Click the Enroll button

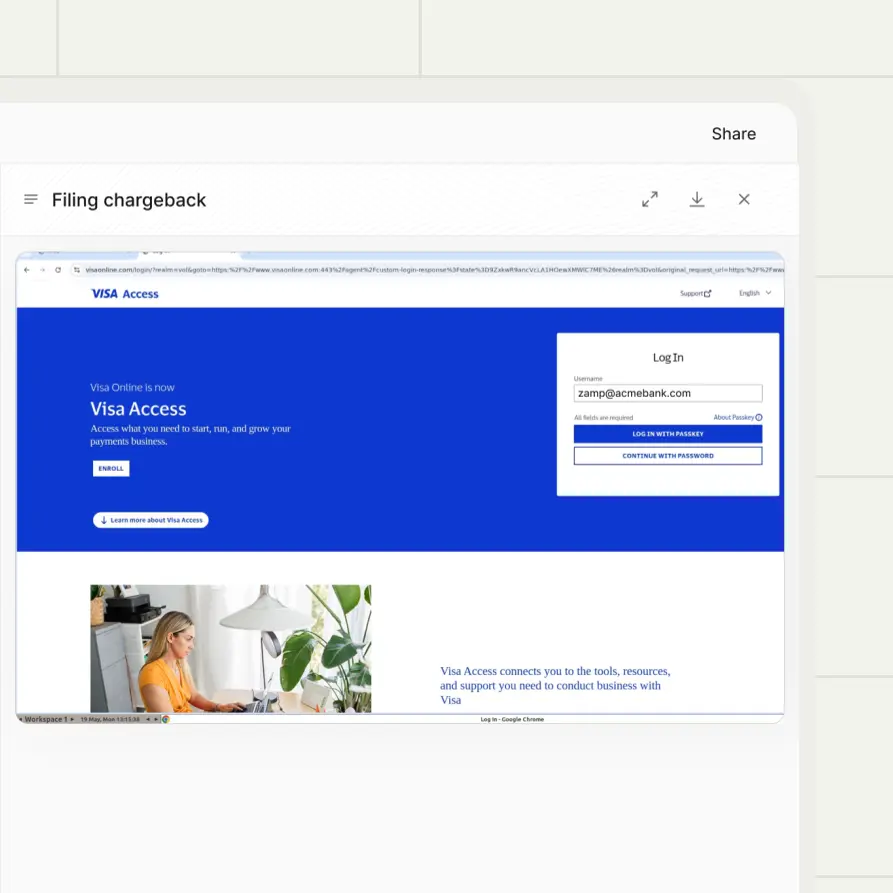(111, 468)
